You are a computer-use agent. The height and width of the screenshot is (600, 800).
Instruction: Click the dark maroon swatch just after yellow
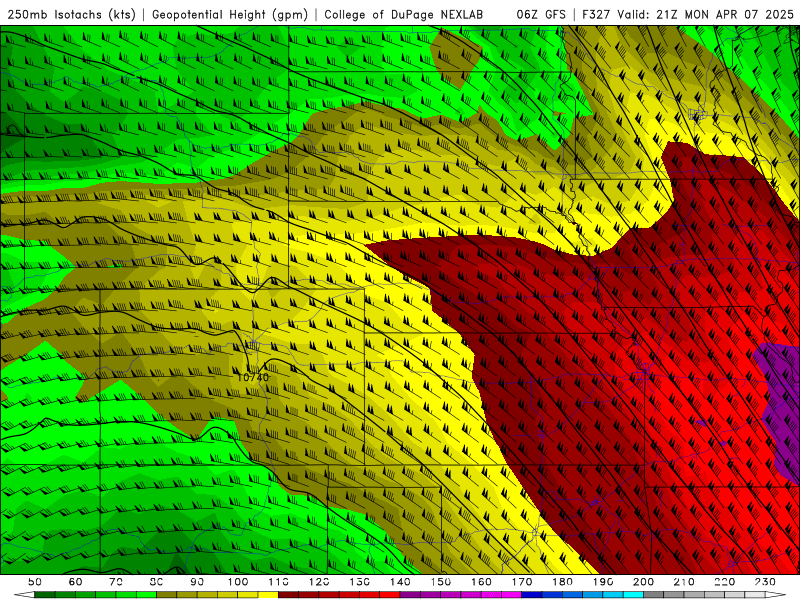[288, 595]
